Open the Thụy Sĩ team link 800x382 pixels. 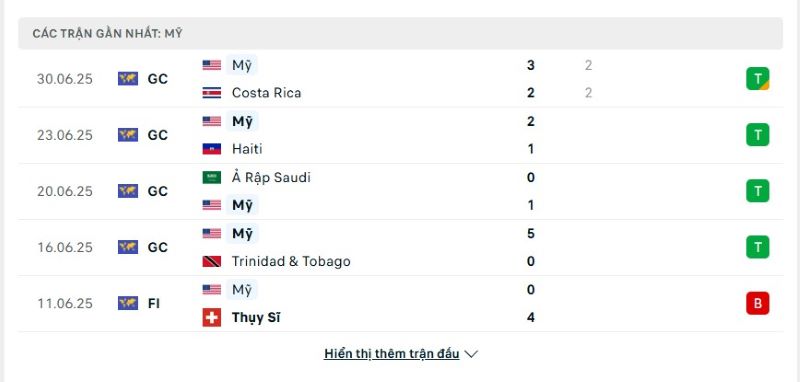(x=256, y=317)
